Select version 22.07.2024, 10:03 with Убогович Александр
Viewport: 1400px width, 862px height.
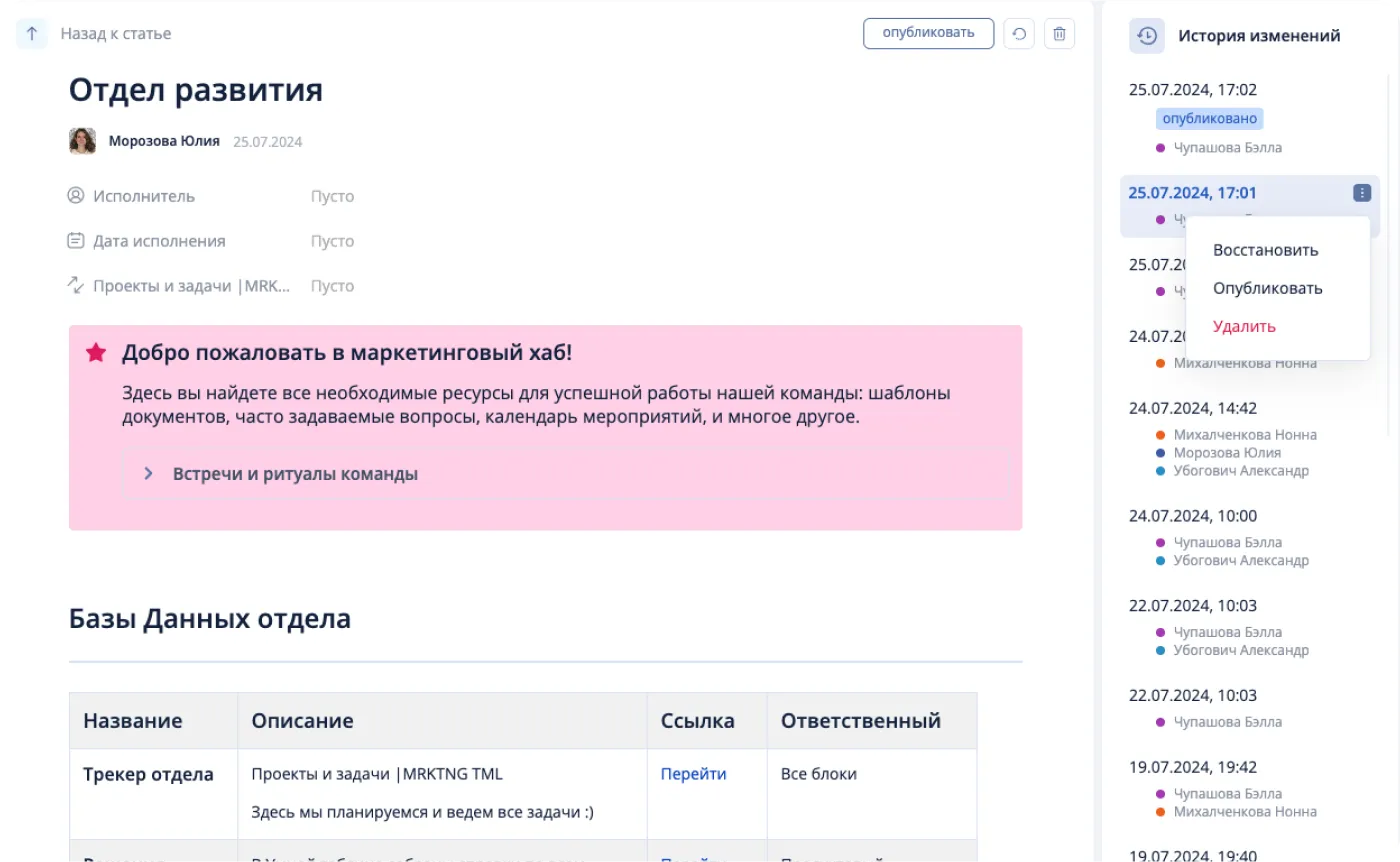click(1193, 605)
